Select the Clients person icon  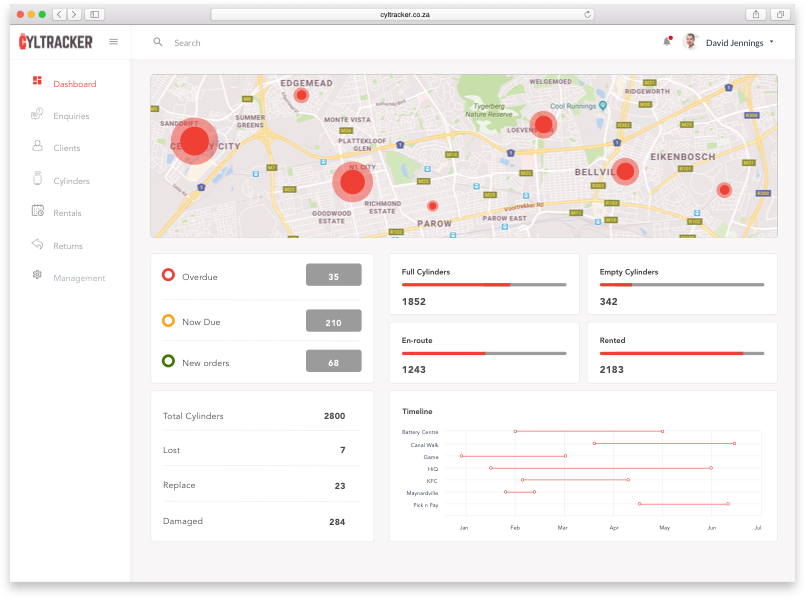click(37, 147)
